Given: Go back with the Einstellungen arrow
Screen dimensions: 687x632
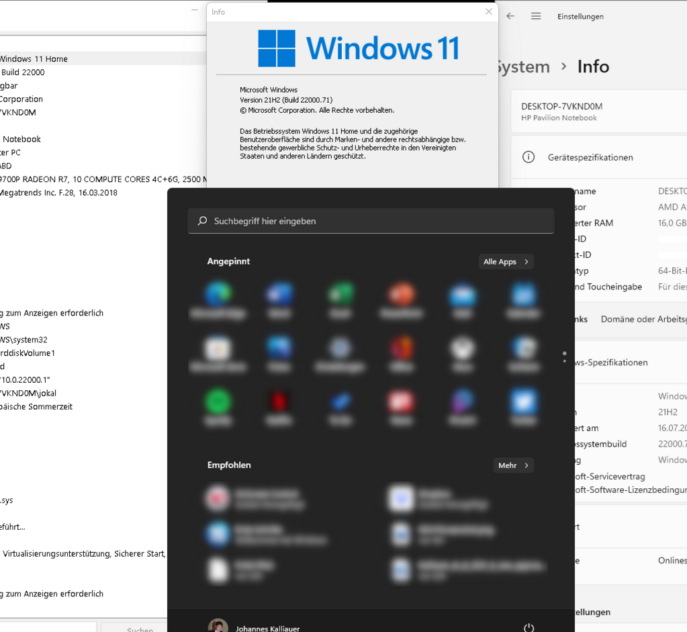Looking at the screenshot, I should (x=510, y=16).
